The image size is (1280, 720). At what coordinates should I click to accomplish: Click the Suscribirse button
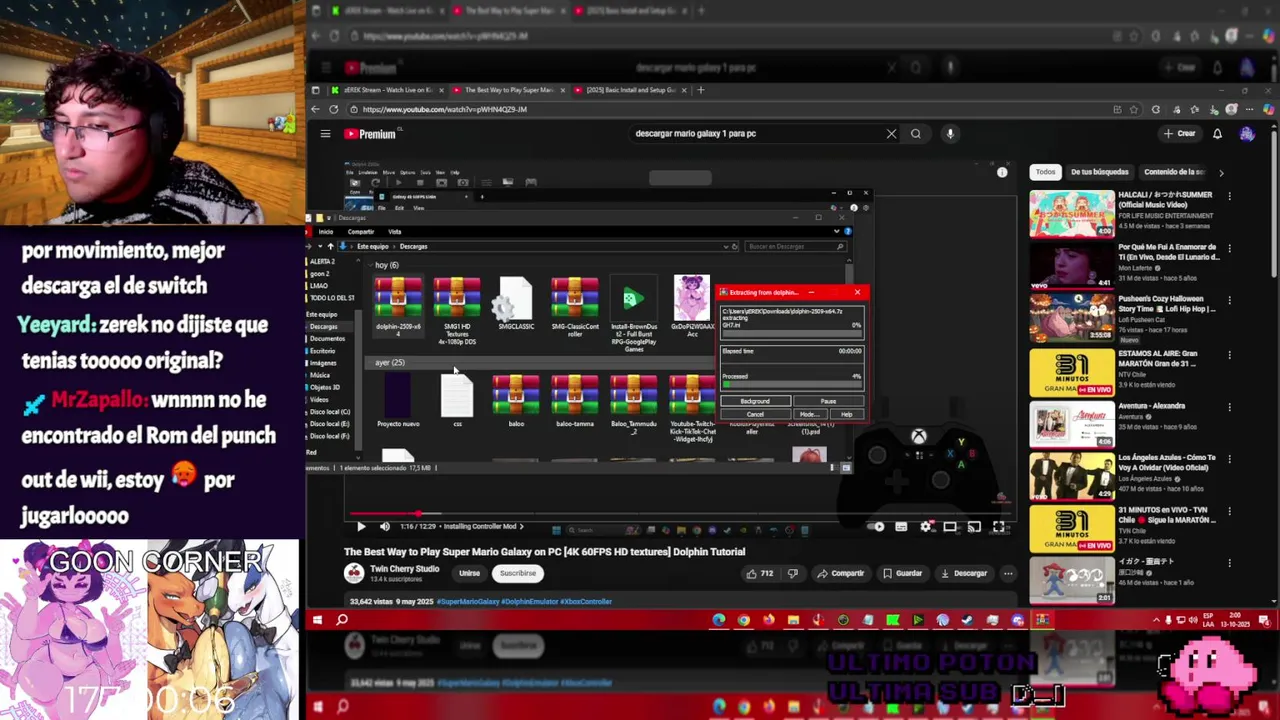[518, 574]
